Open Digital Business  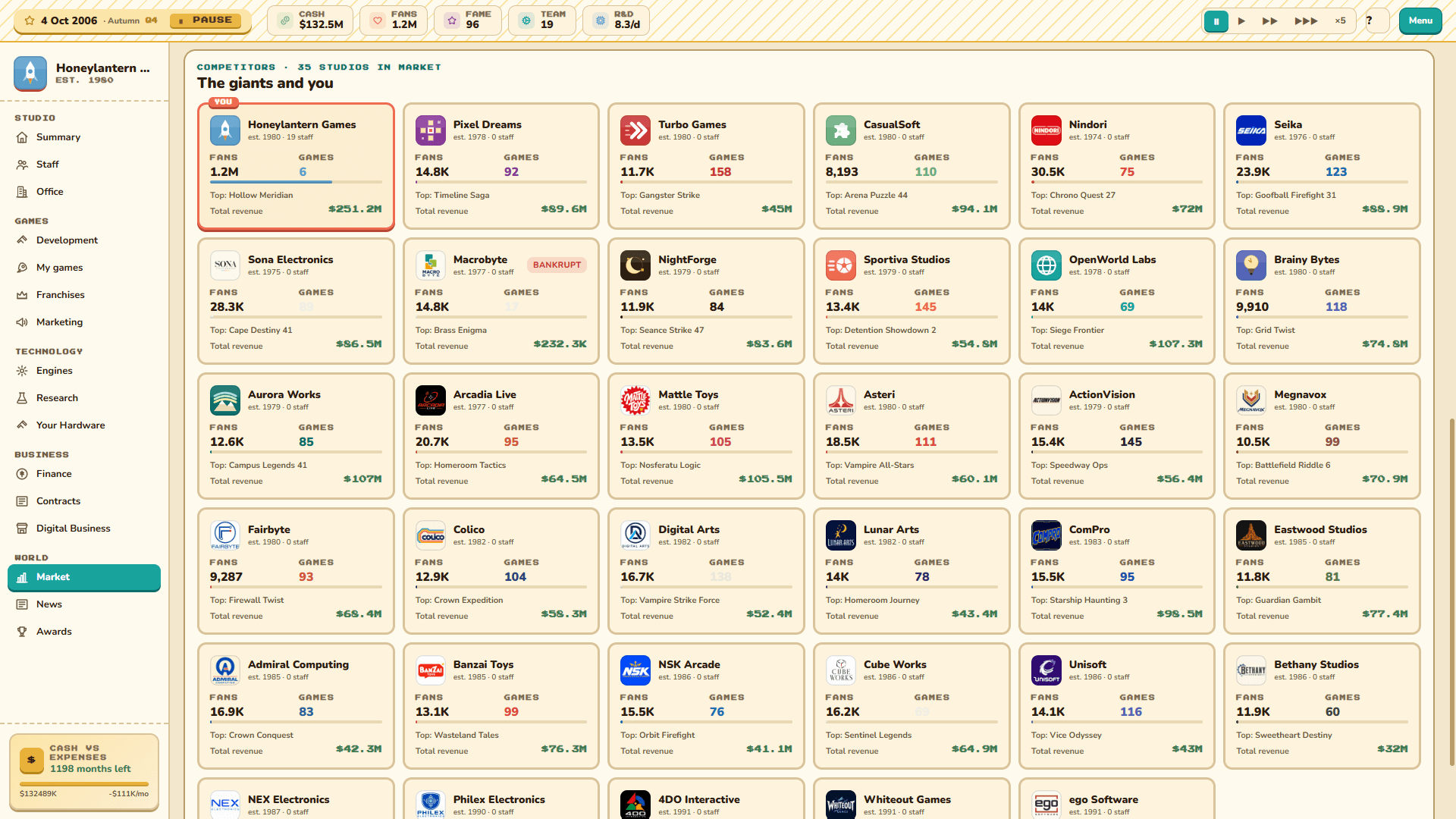[84, 529]
